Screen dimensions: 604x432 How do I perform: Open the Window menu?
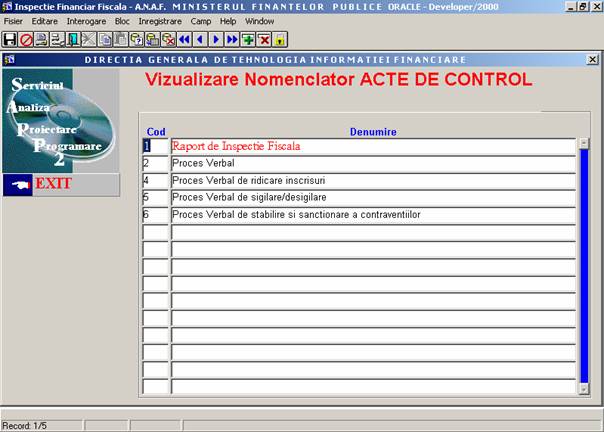[259, 21]
